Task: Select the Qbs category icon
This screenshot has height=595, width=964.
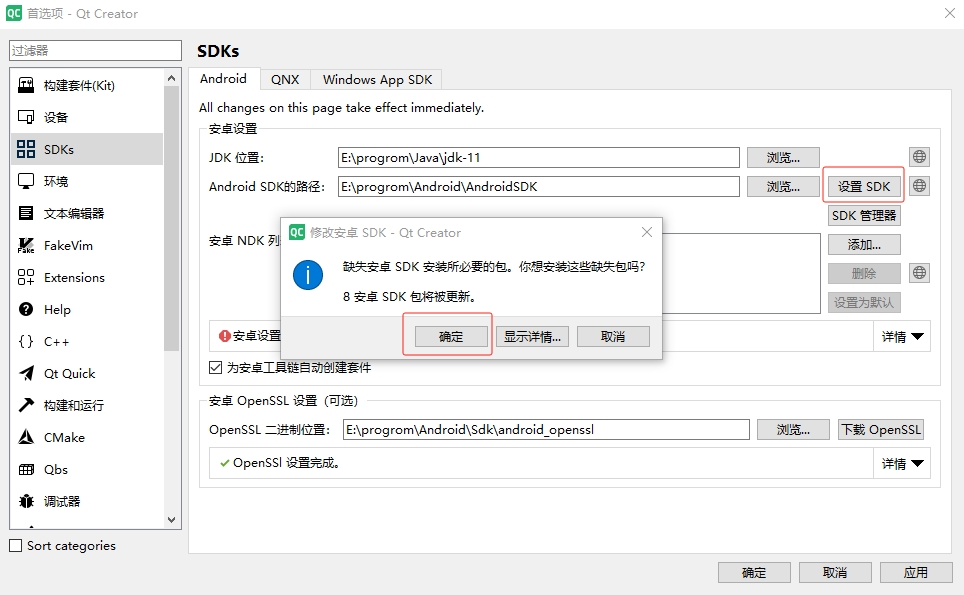Action: [26, 470]
